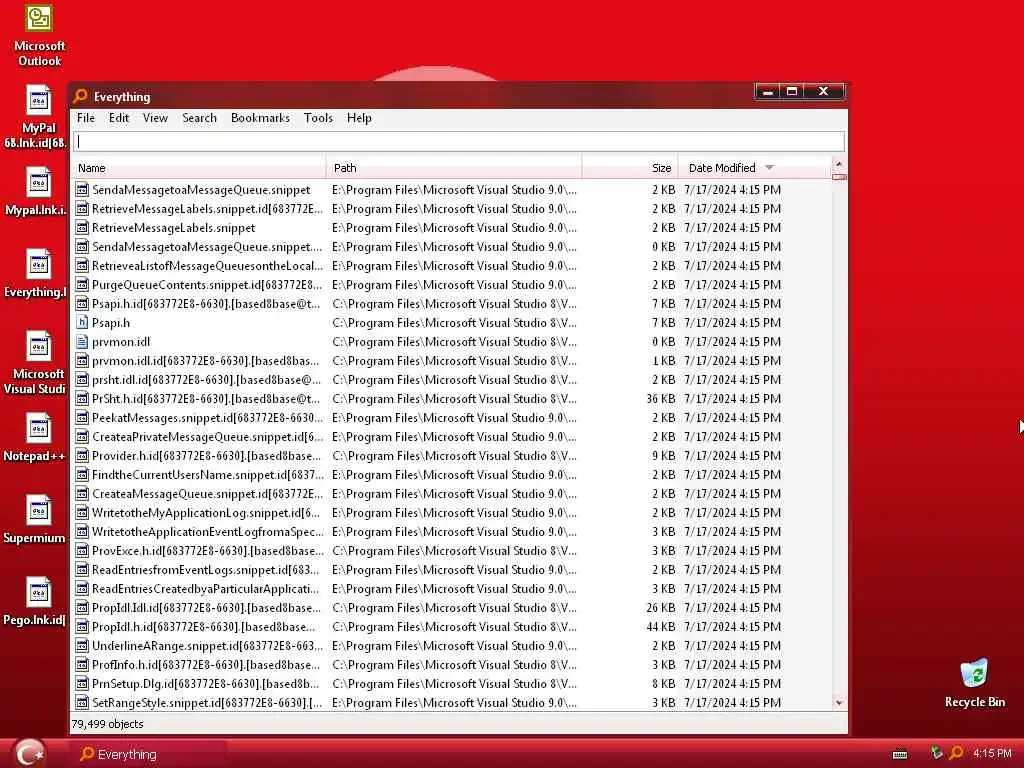Click the icon beside PropIdl.Idl.id file

(x=82, y=608)
